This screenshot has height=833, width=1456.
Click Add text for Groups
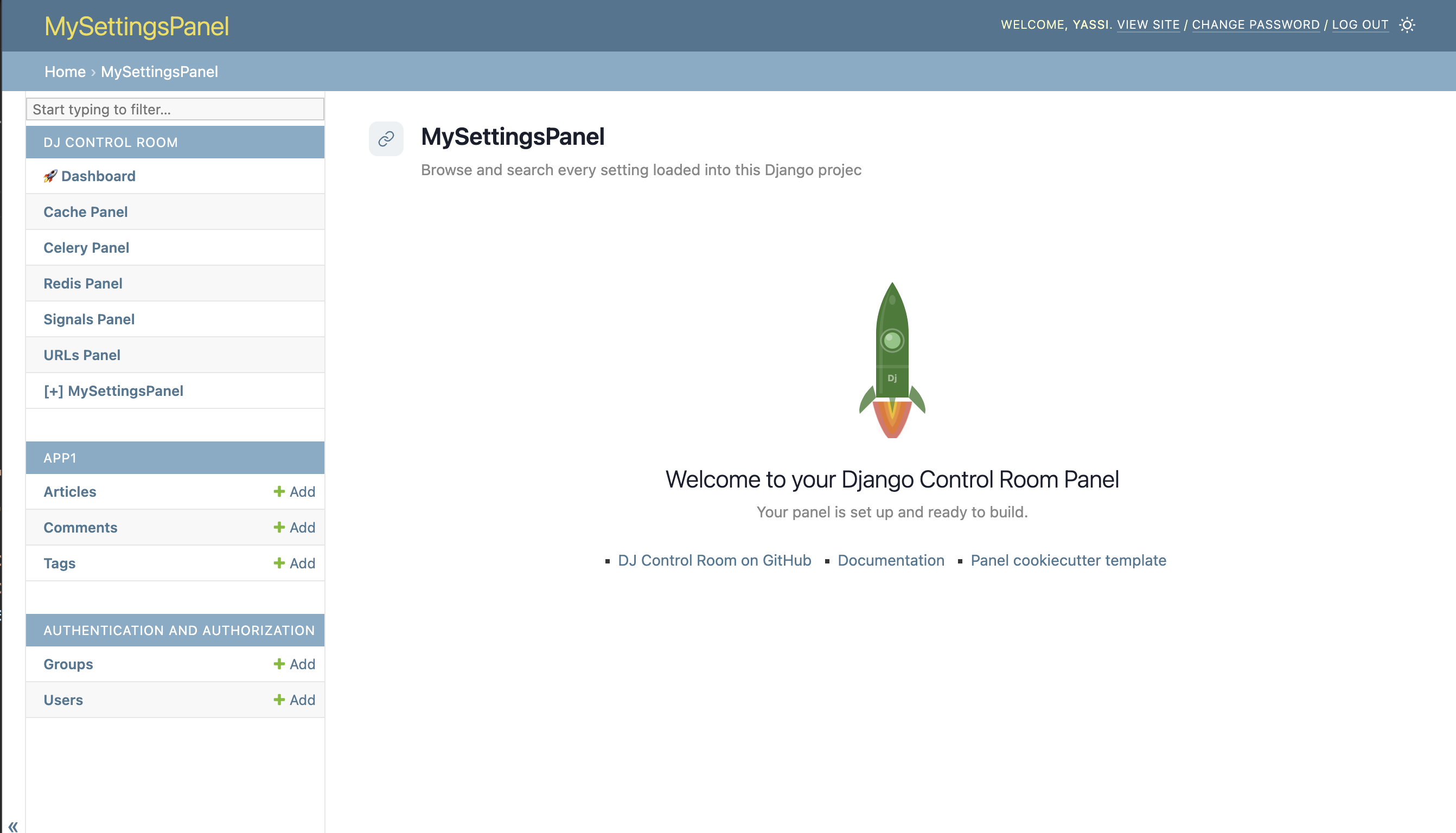click(x=302, y=664)
